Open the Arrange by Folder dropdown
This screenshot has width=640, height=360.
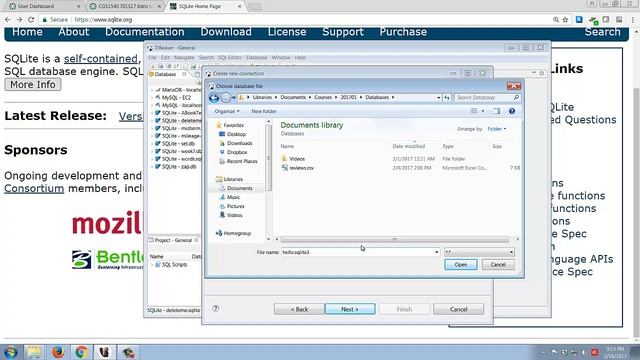(497, 129)
